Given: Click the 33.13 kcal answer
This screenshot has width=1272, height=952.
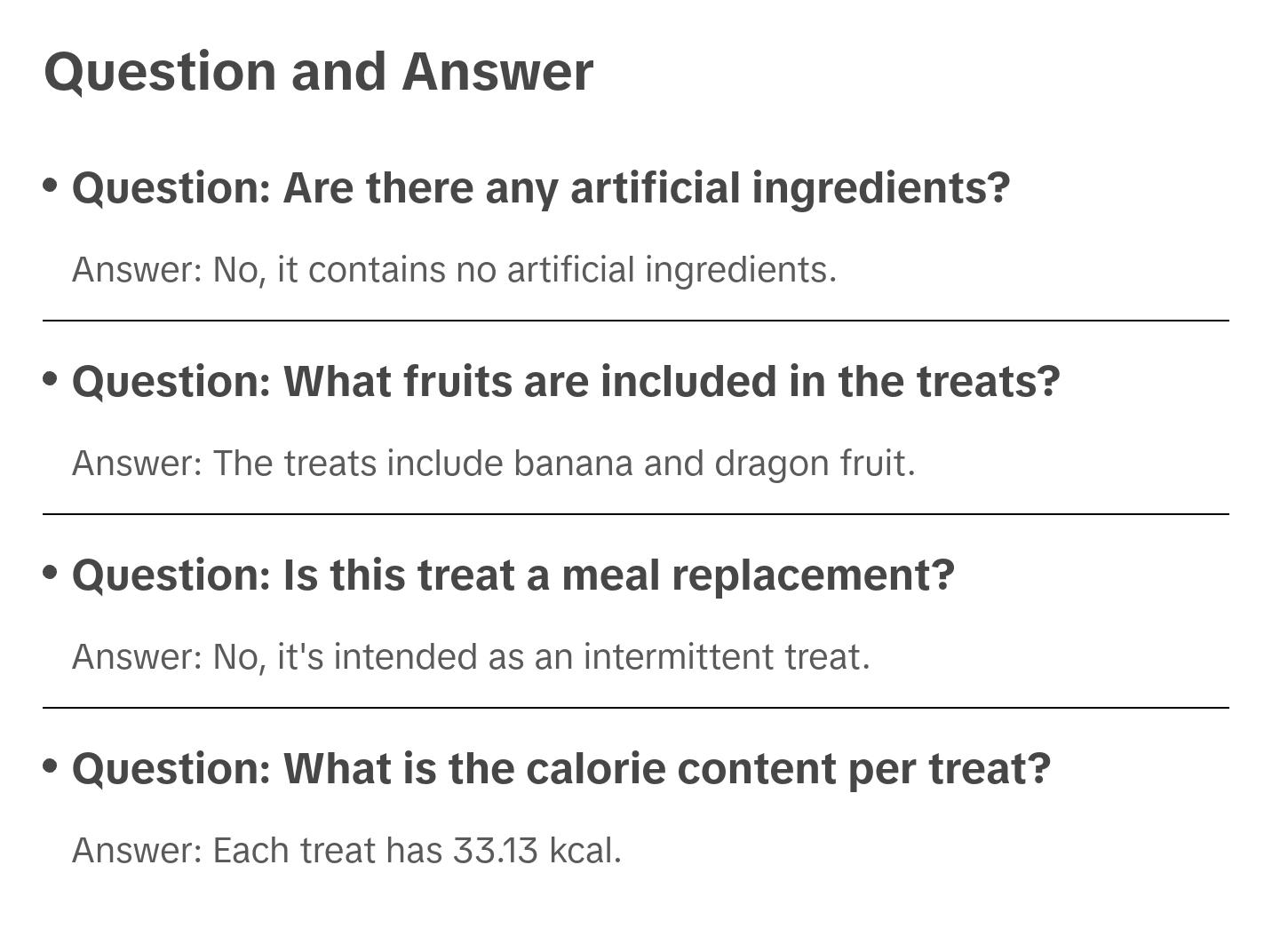Looking at the screenshot, I should tap(346, 851).
